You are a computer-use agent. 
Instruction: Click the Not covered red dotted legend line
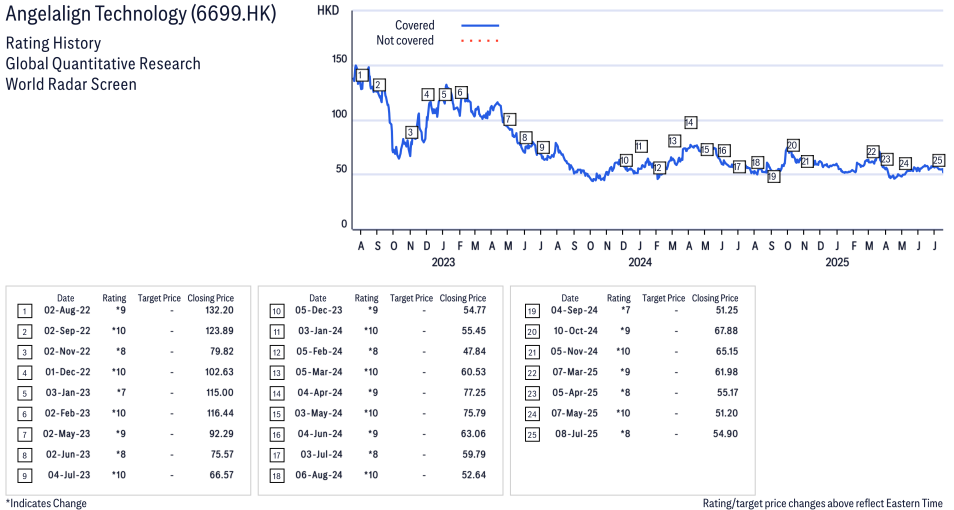(x=480, y=41)
